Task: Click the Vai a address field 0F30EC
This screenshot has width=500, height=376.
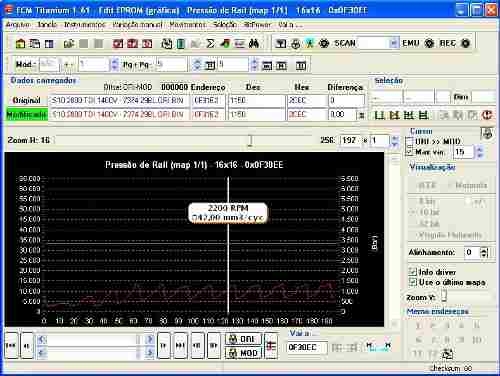Action: pos(307,347)
